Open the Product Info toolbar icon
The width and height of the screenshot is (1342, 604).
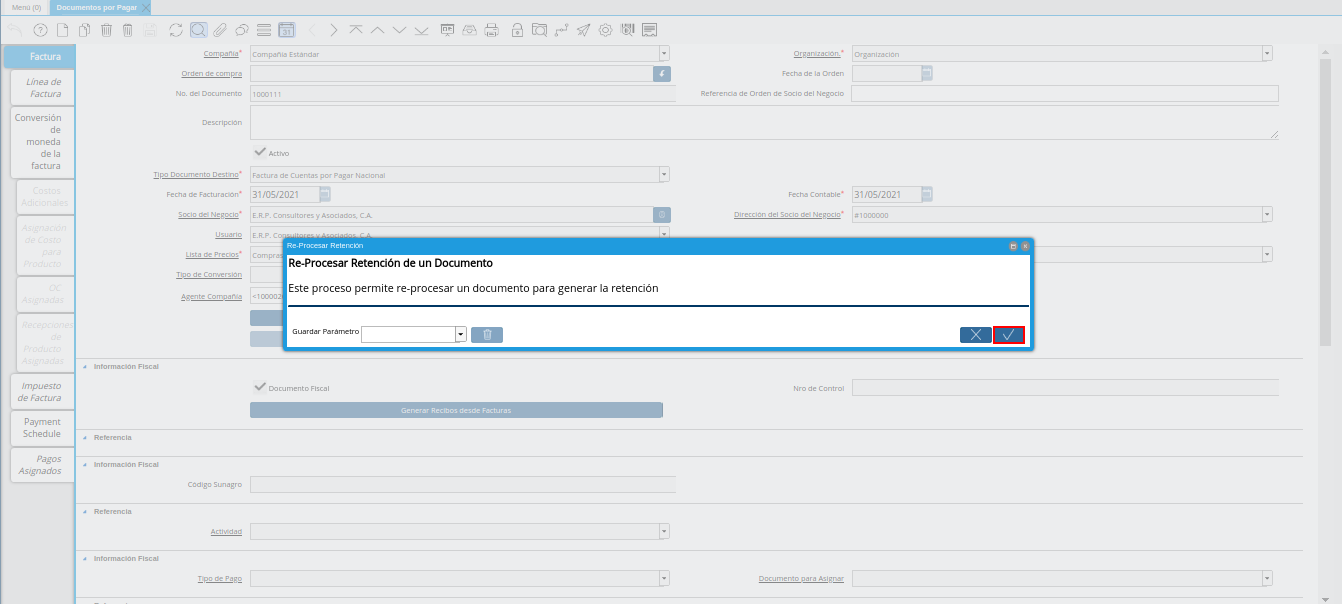pyautogui.click(x=627, y=30)
